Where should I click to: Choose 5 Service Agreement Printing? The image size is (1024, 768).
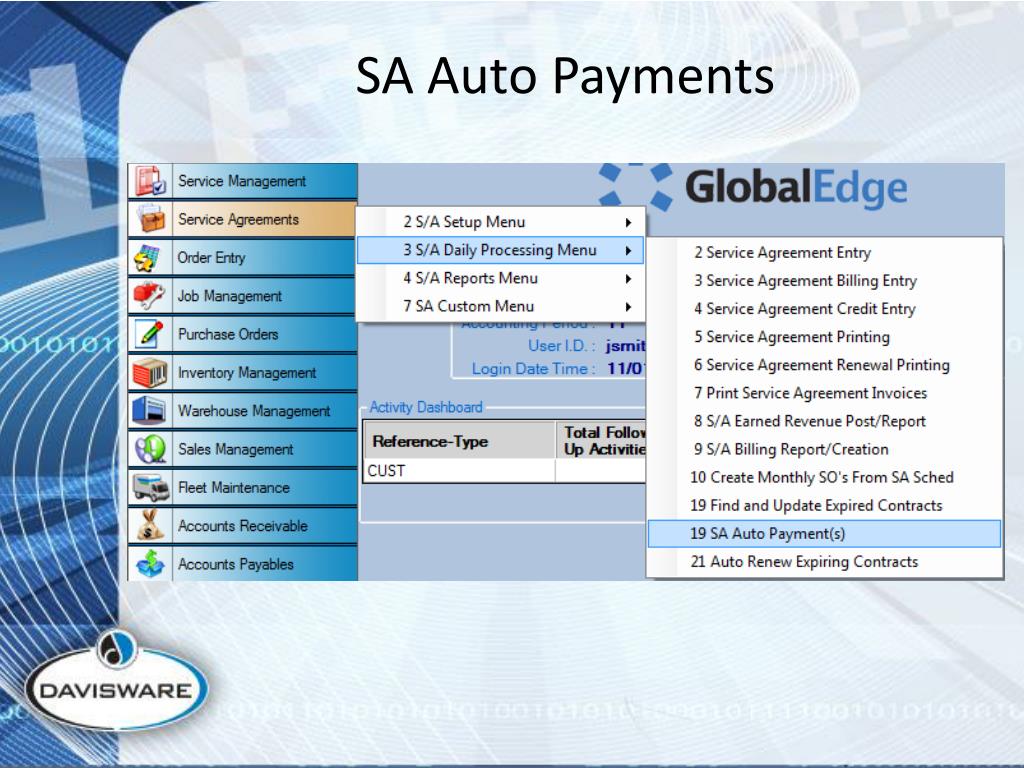pos(824,337)
